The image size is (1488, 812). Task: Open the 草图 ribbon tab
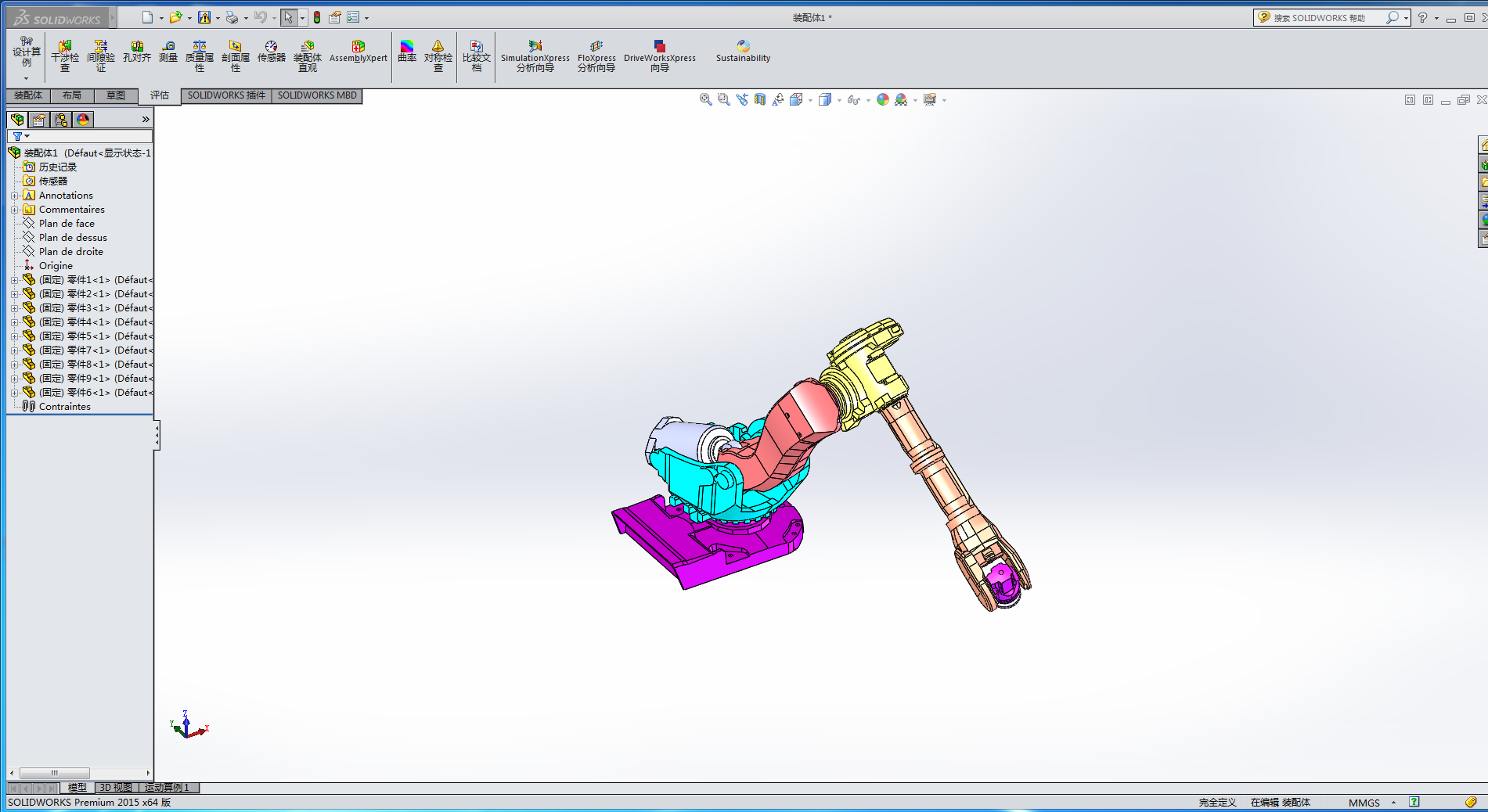116,95
